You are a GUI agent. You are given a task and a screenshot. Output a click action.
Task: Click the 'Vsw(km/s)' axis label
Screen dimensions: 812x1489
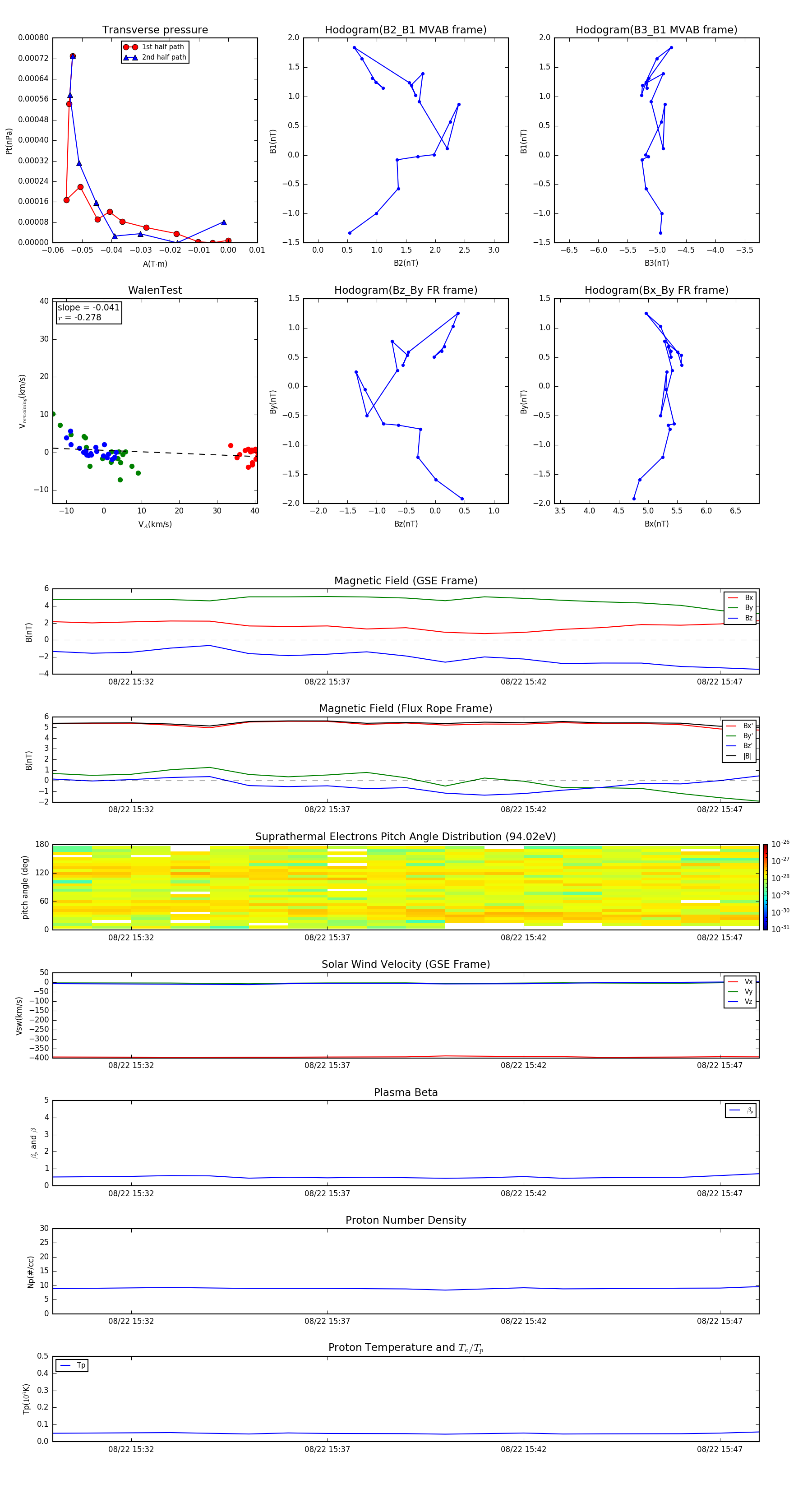[x=18, y=1016]
